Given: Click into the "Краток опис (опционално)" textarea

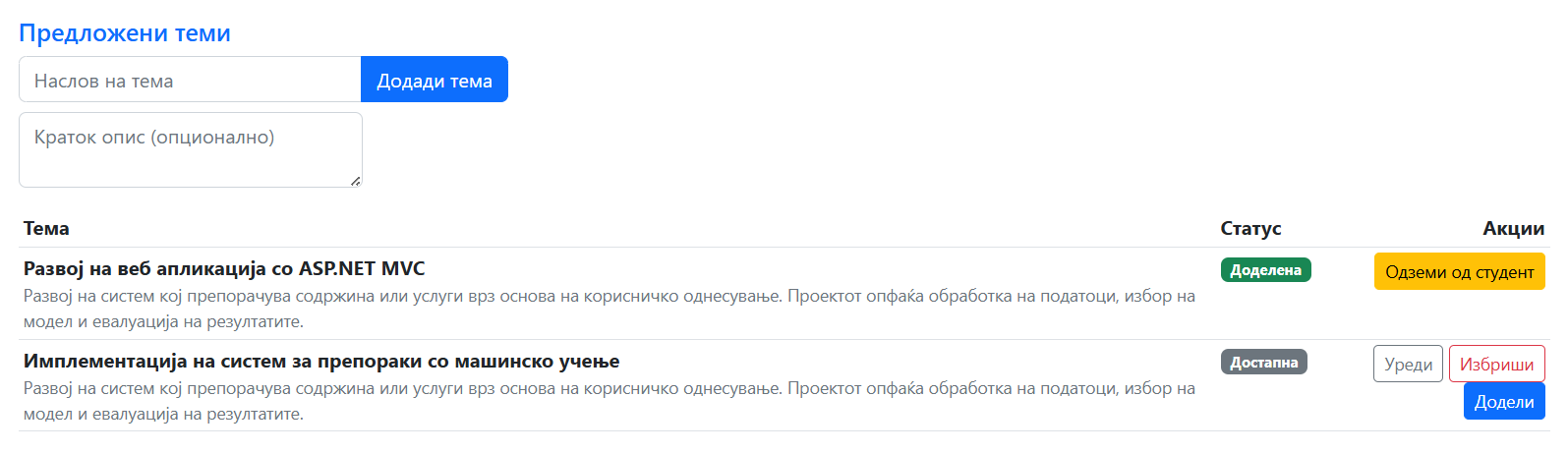Looking at the screenshot, I should click(x=190, y=148).
